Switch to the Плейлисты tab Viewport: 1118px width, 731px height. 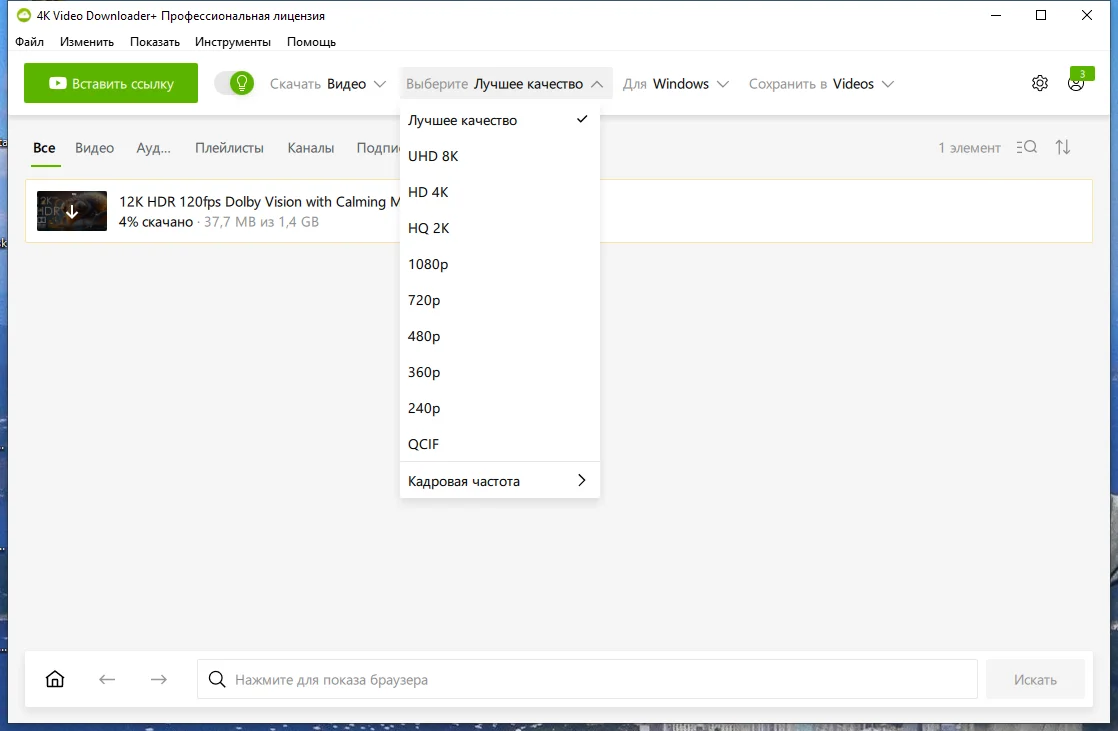tap(229, 148)
